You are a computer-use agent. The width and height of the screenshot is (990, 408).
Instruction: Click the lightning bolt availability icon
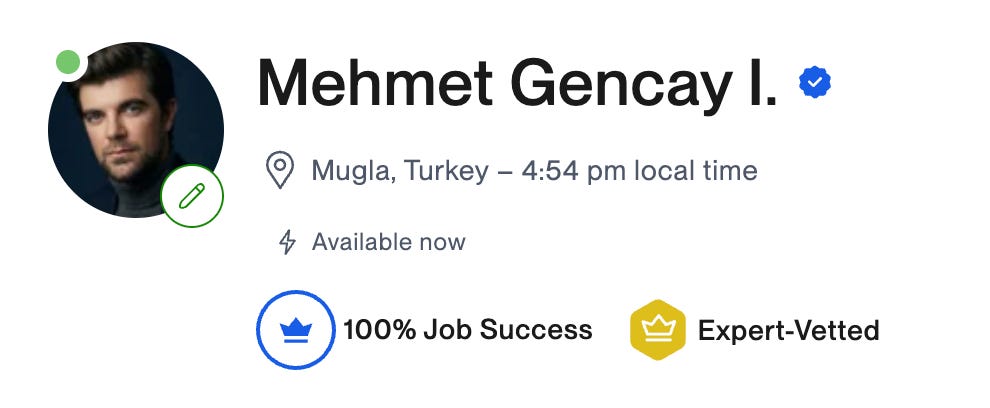287,242
